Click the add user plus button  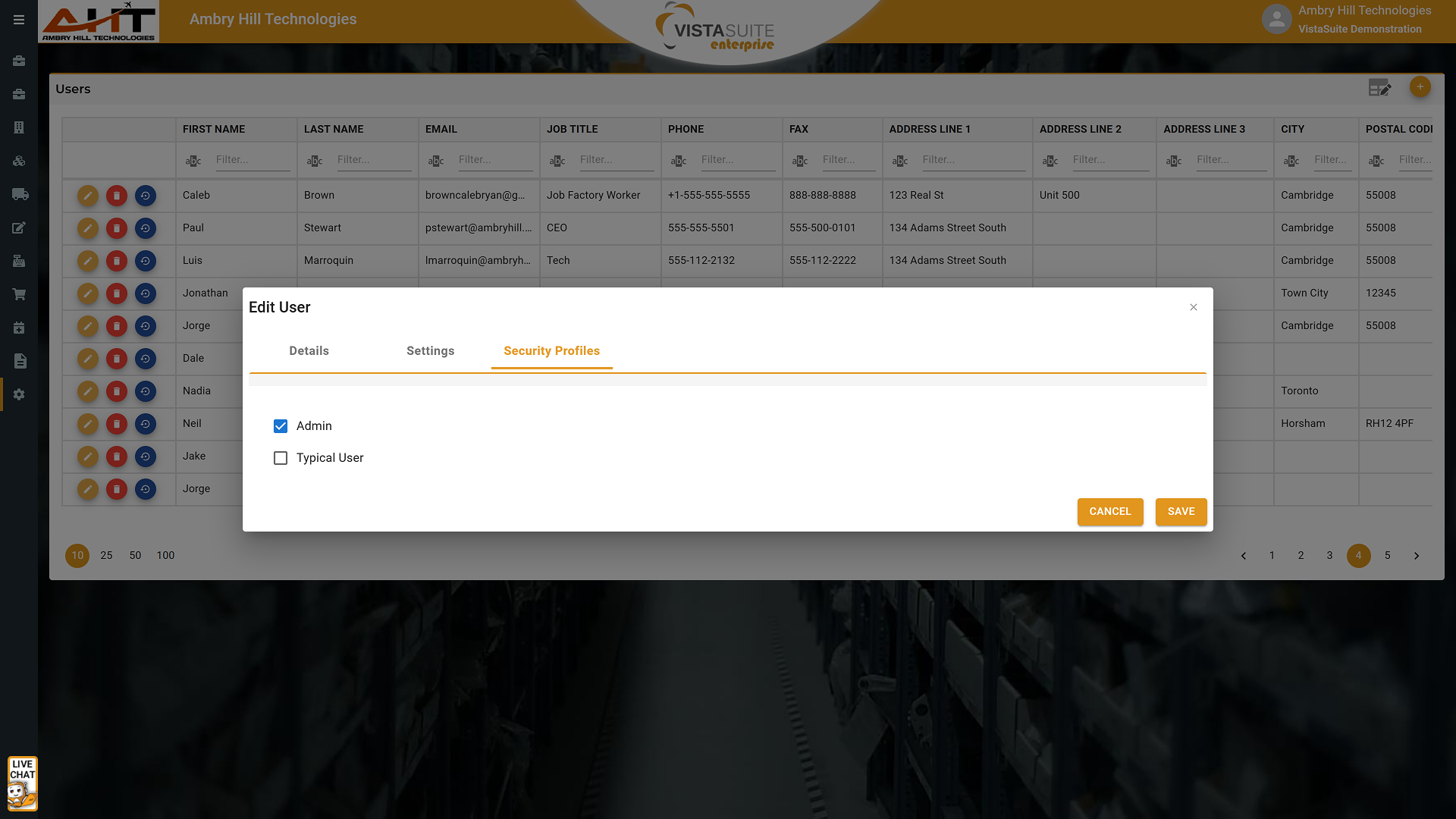[1420, 87]
